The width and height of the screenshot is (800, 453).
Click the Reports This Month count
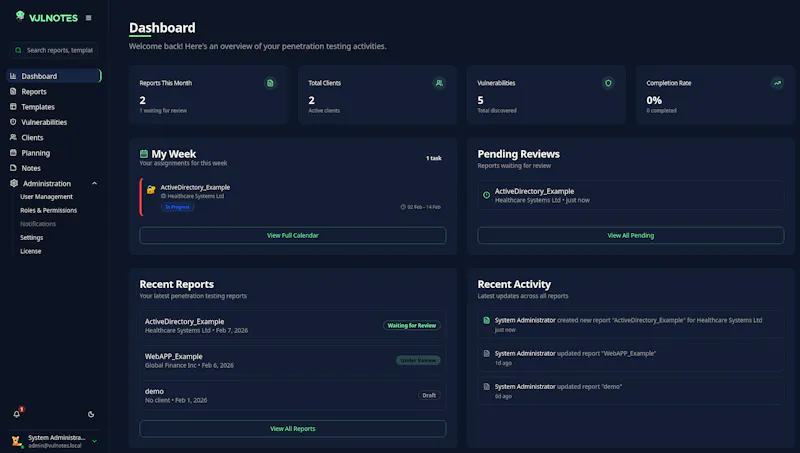click(143, 100)
